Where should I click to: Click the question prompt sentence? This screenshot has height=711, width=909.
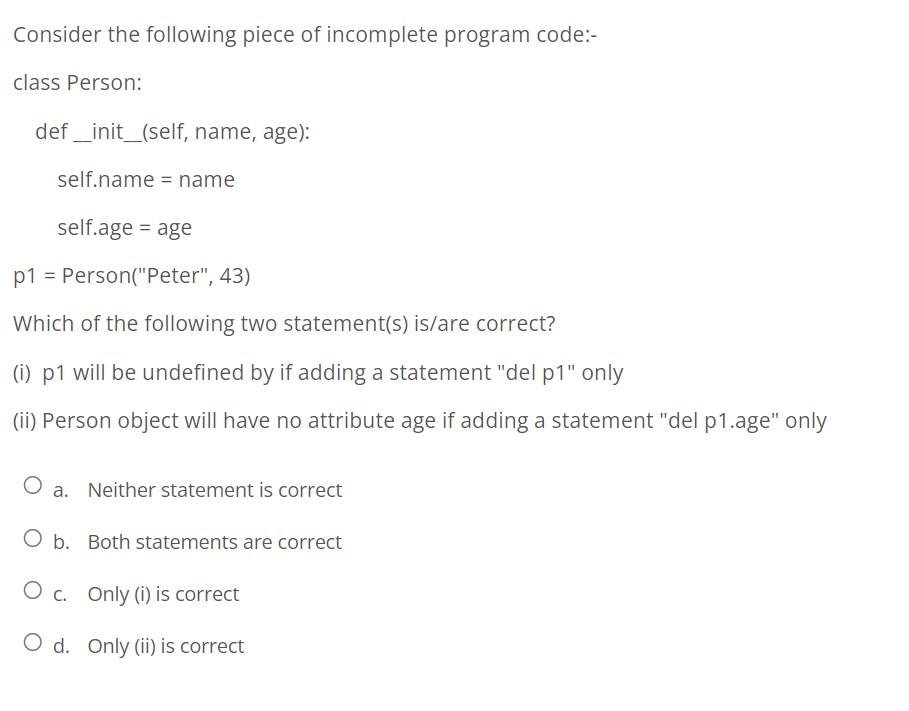pyautogui.click(x=284, y=323)
